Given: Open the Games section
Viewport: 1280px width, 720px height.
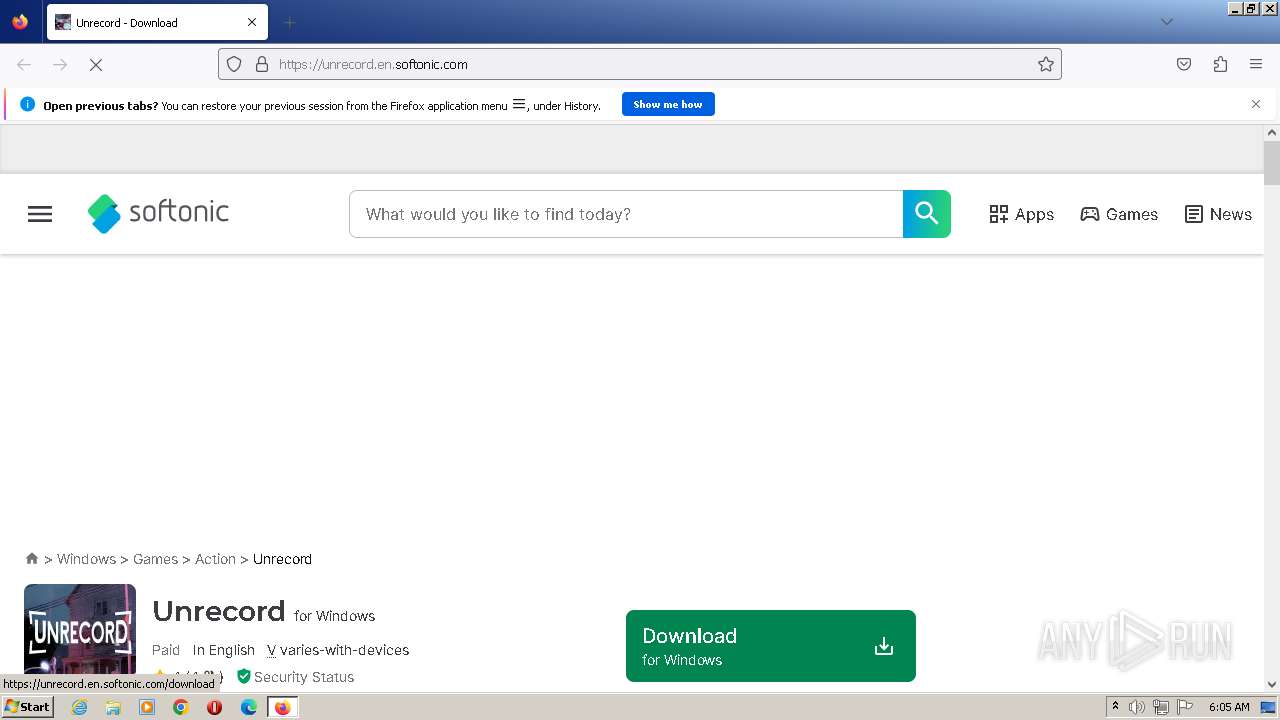Looking at the screenshot, I should point(1119,214).
